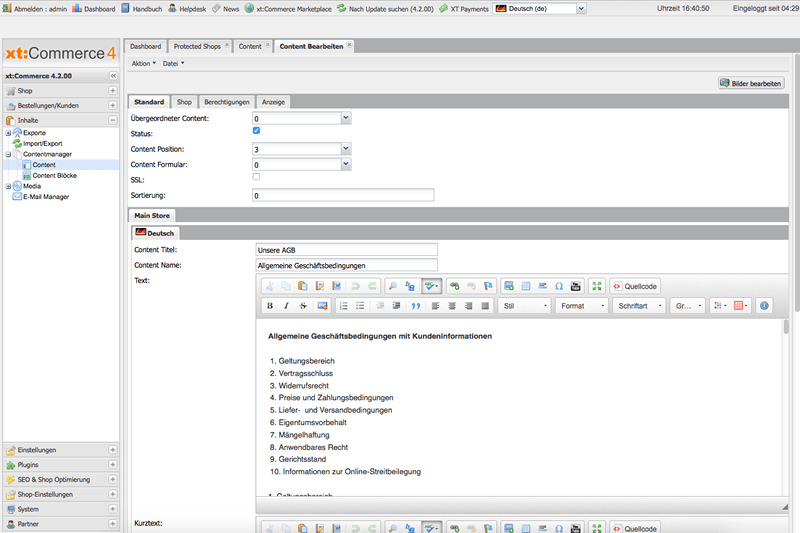The height and width of the screenshot is (533, 800).
Task: Justify text in the Text editor
Action: [x=485, y=306]
